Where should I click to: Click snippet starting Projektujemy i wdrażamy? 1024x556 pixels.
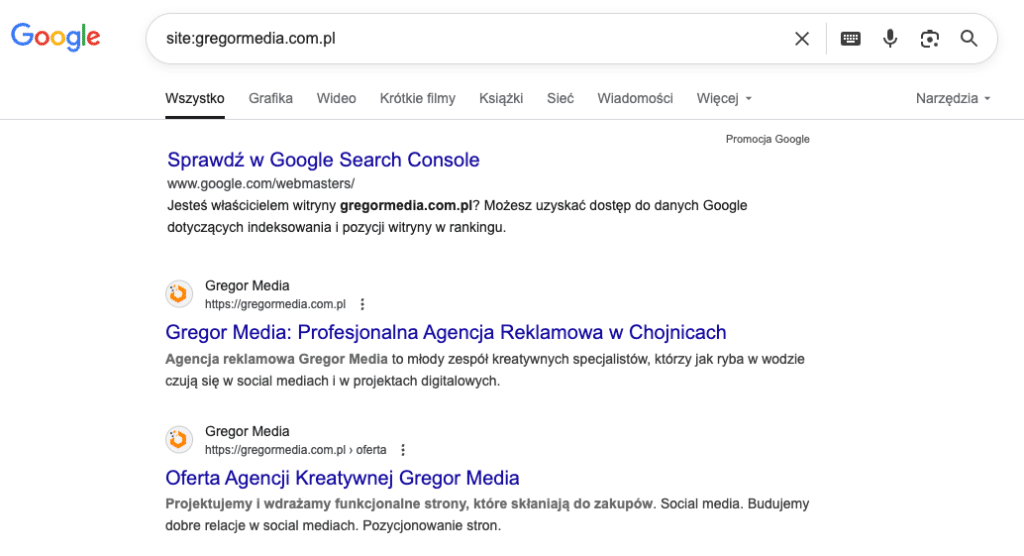click(x=487, y=515)
